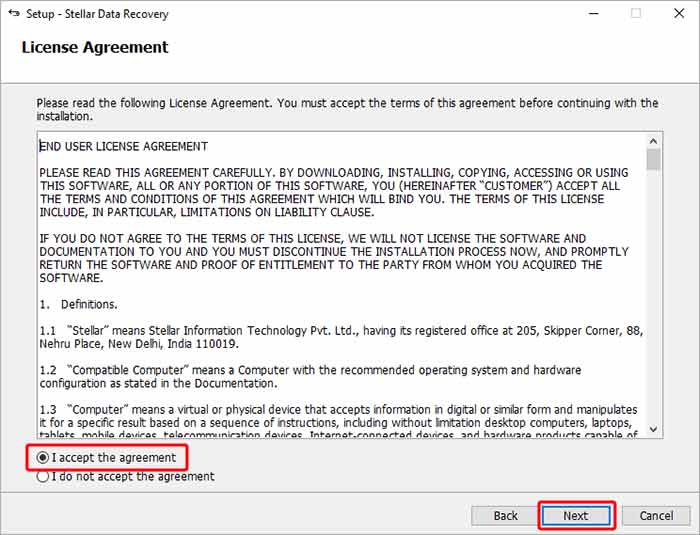Click the clause 1.1 "Stellar" definition
The height and width of the screenshot is (535, 700).
coord(341,337)
